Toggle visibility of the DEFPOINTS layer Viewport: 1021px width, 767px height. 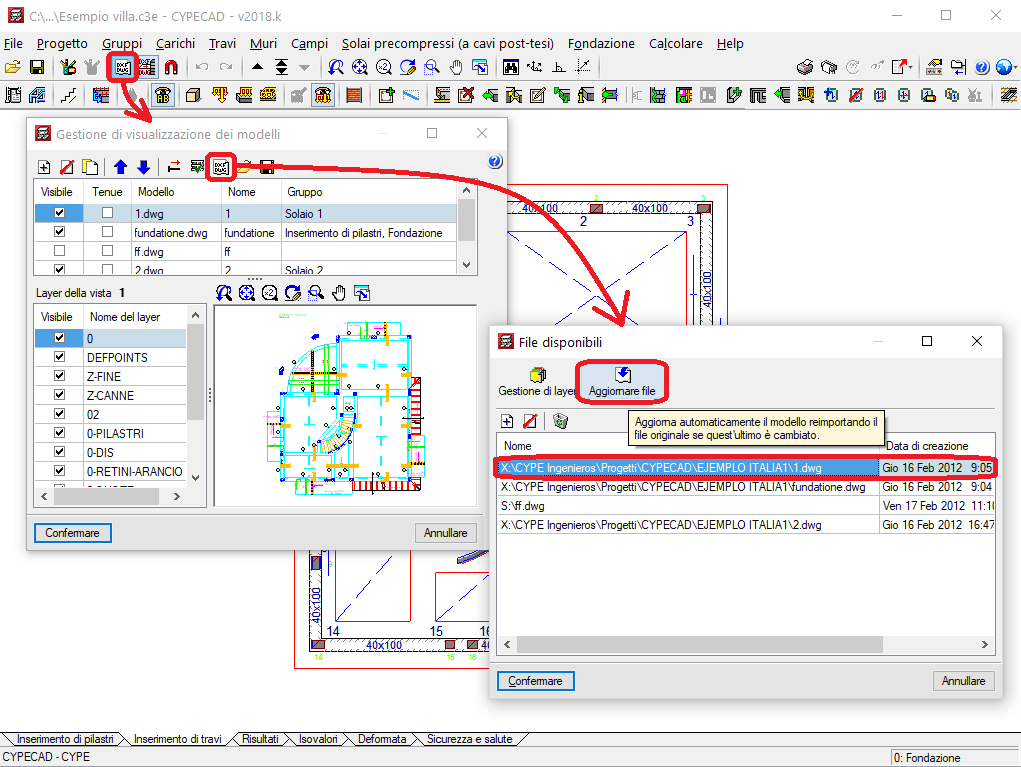[x=59, y=356]
